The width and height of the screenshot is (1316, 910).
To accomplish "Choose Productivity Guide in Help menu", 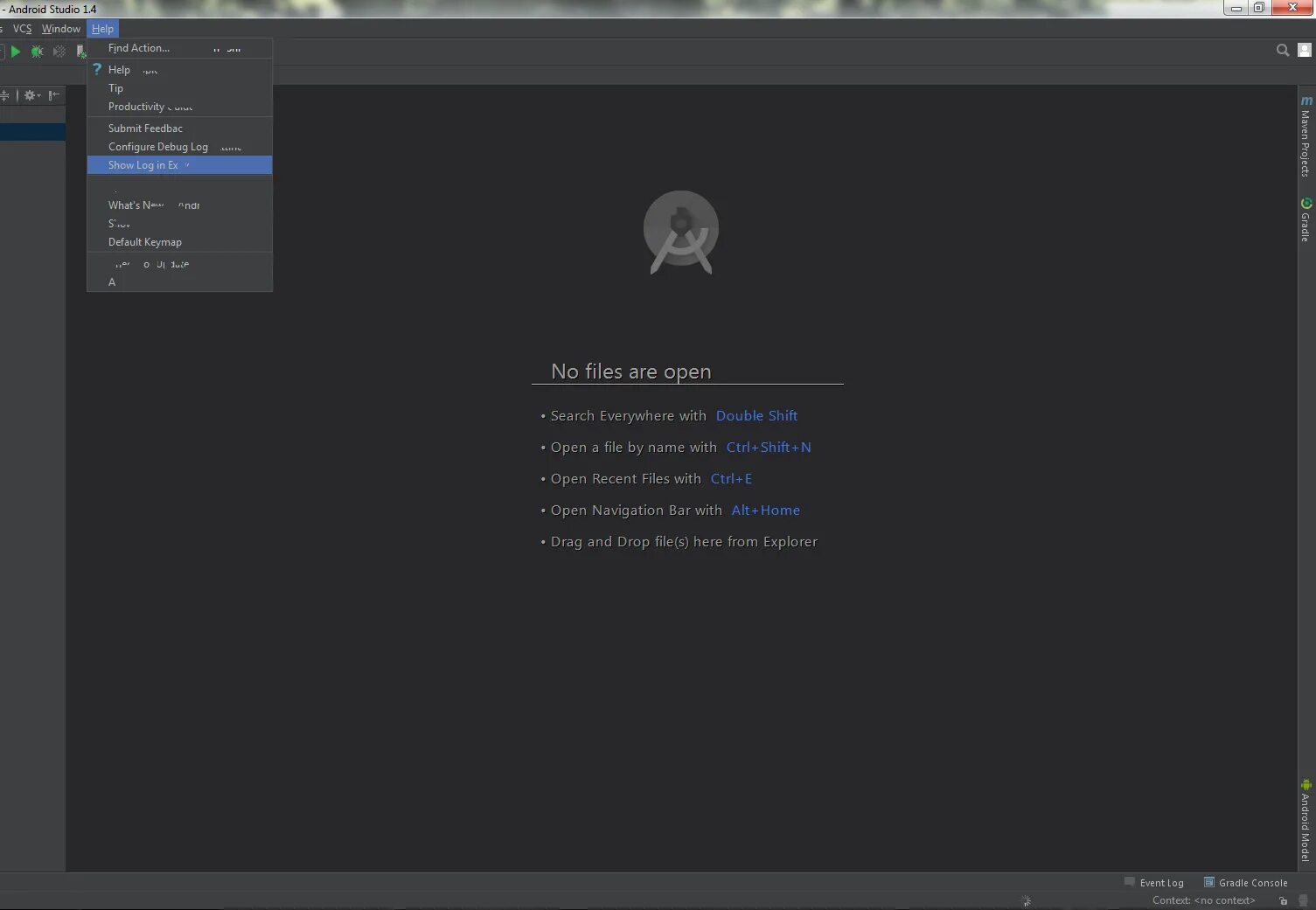I will 179,107.
